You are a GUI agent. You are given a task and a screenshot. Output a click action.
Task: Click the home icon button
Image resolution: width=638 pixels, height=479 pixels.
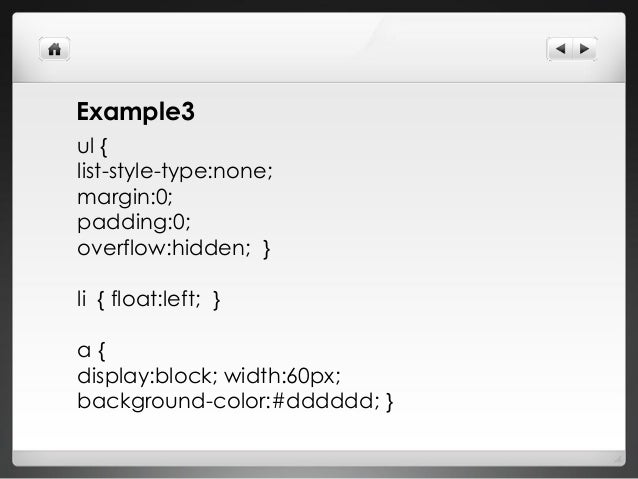(55, 49)
